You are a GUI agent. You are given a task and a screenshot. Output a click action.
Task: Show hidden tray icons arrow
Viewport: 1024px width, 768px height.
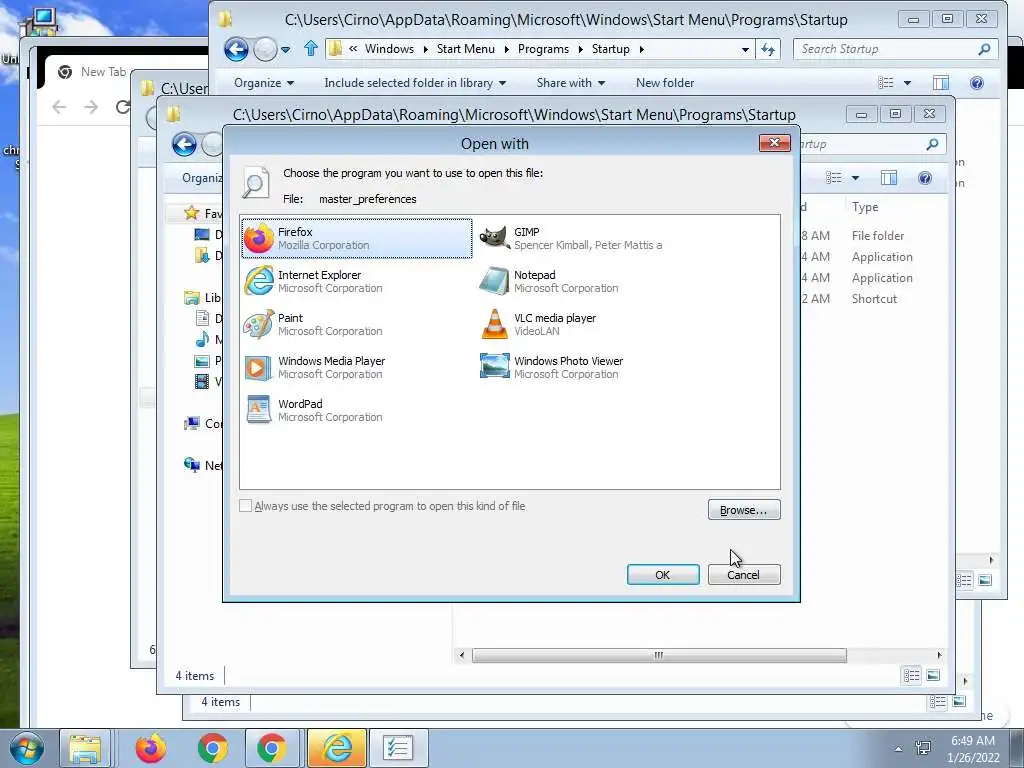pyautogui.click(x=899, y=749)
